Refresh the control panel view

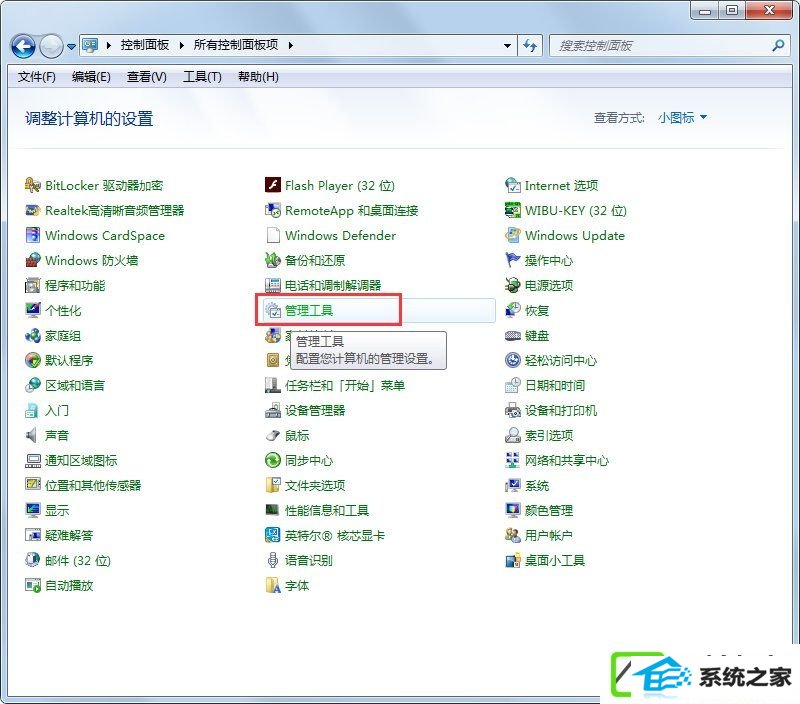[530, 46]
